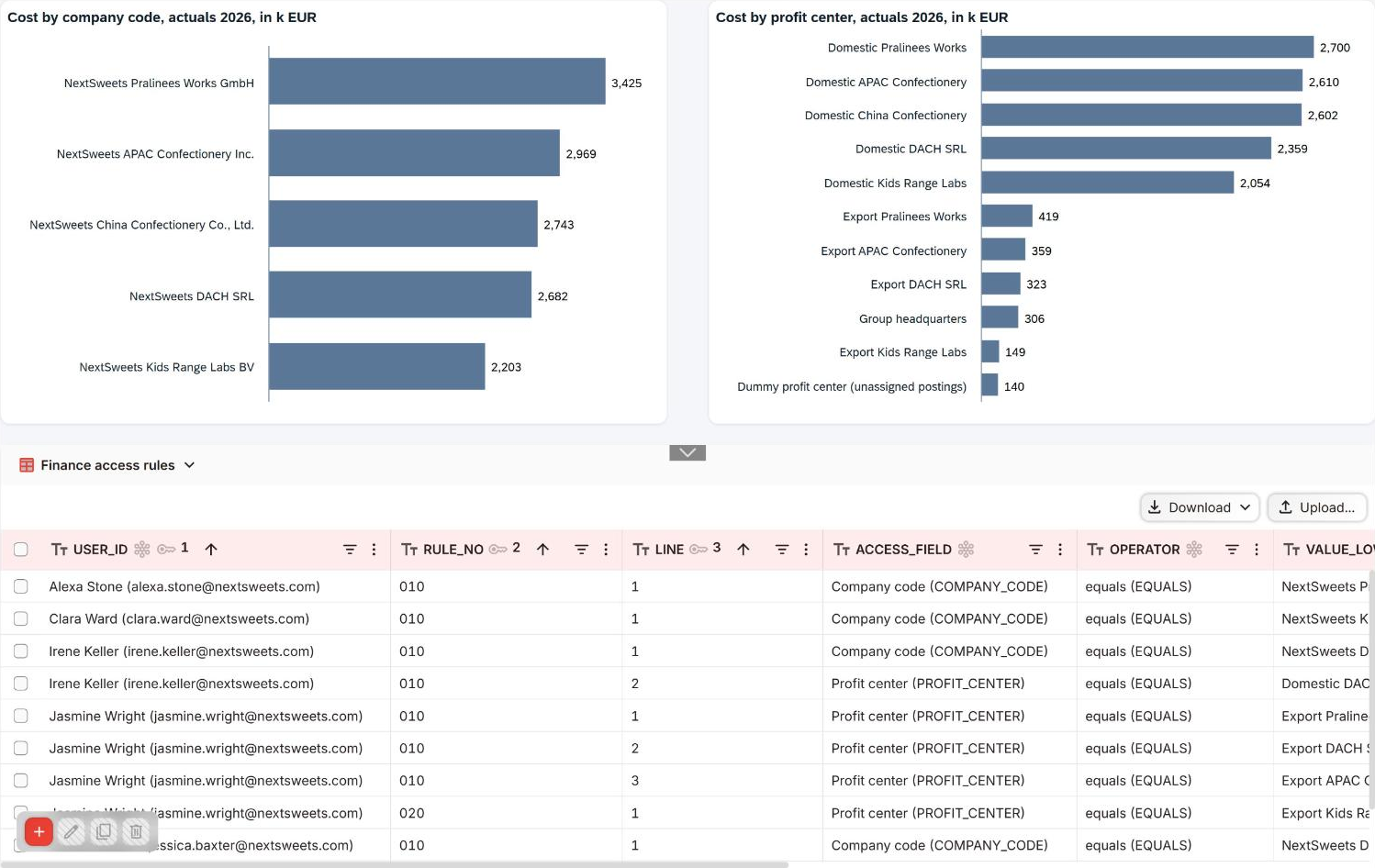The image size is (1375, 868).
Task: Click the Upload button
Action: 1317,507
